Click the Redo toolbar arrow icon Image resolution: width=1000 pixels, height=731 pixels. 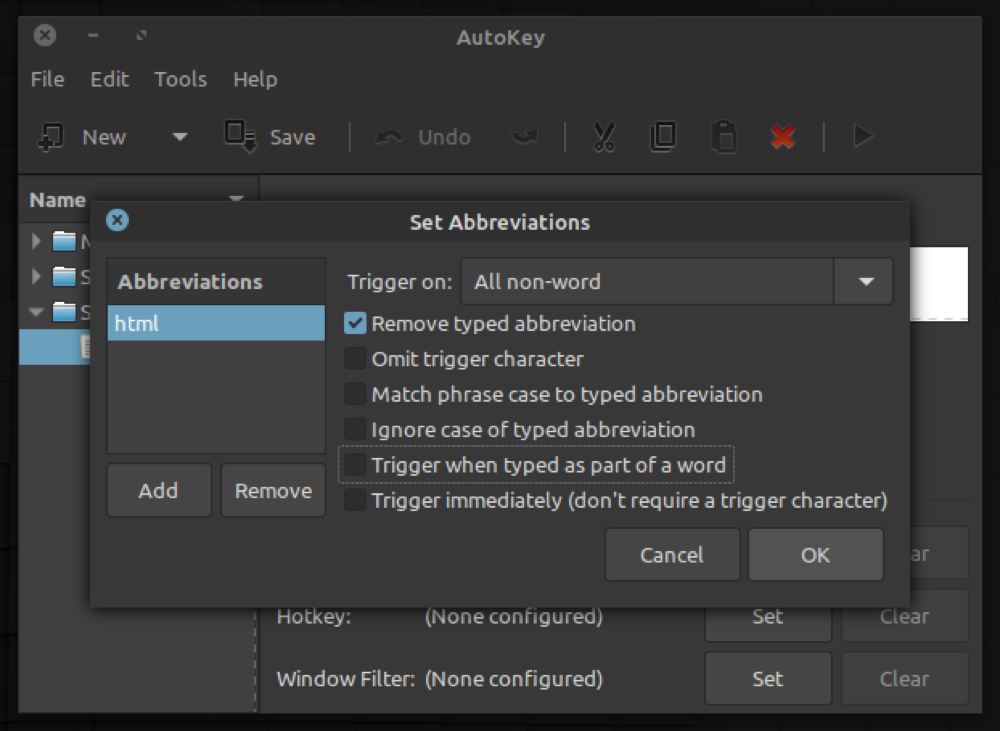524,137
